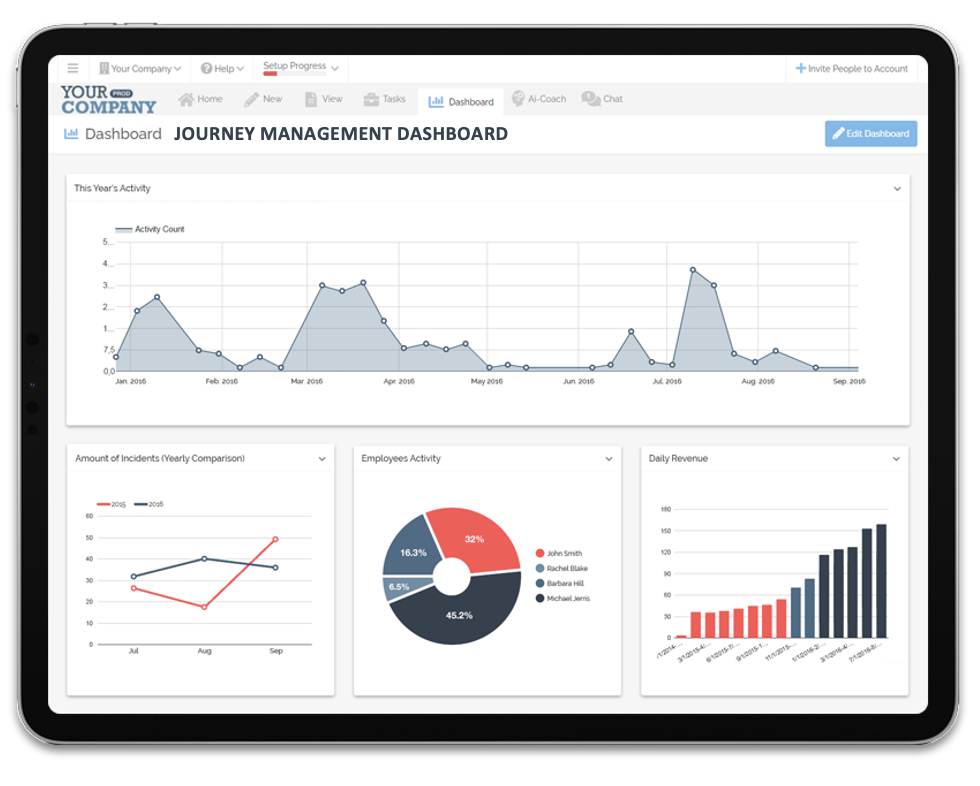Viewport: 980px width, 786px height.
Task: Click the View document icon
Action: (311, 99)
